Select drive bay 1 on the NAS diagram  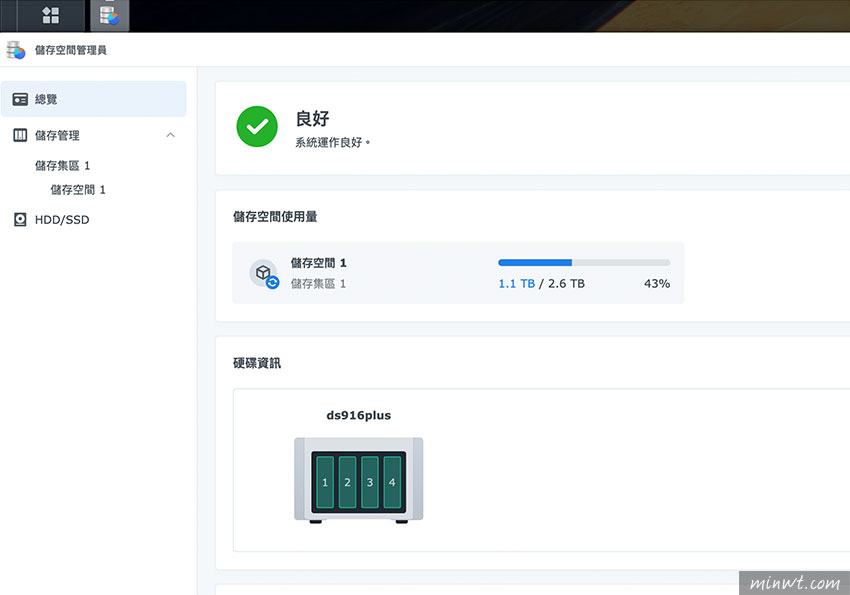pyautogui.click(x=325, y=482)
